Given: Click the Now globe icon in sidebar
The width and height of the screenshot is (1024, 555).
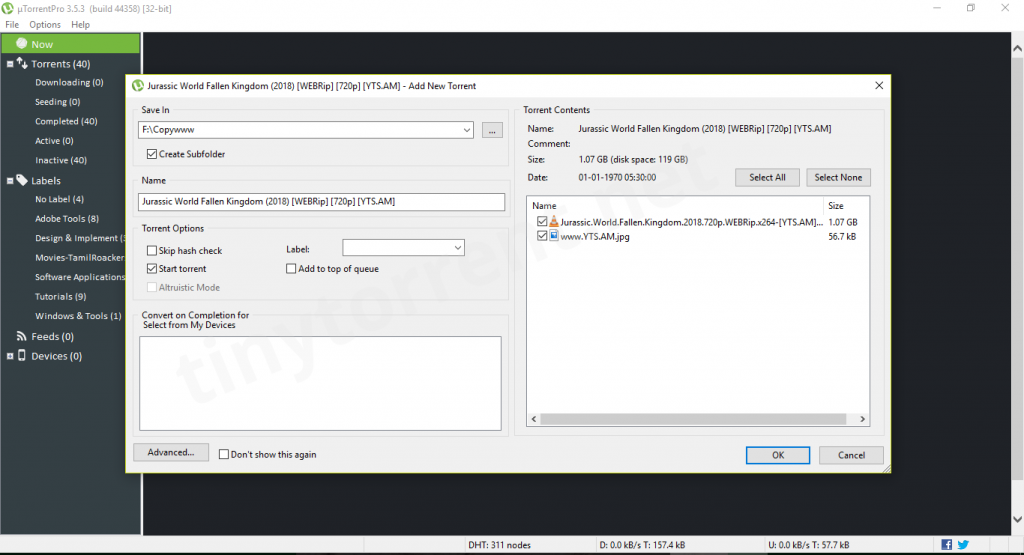Looking at the screenshot, I should (22, 44).
